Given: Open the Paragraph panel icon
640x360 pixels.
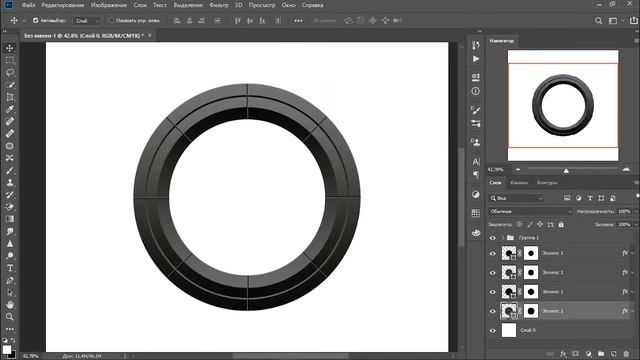Looking at the screenshot, I should pyautogui.click(x=476, y=175).
